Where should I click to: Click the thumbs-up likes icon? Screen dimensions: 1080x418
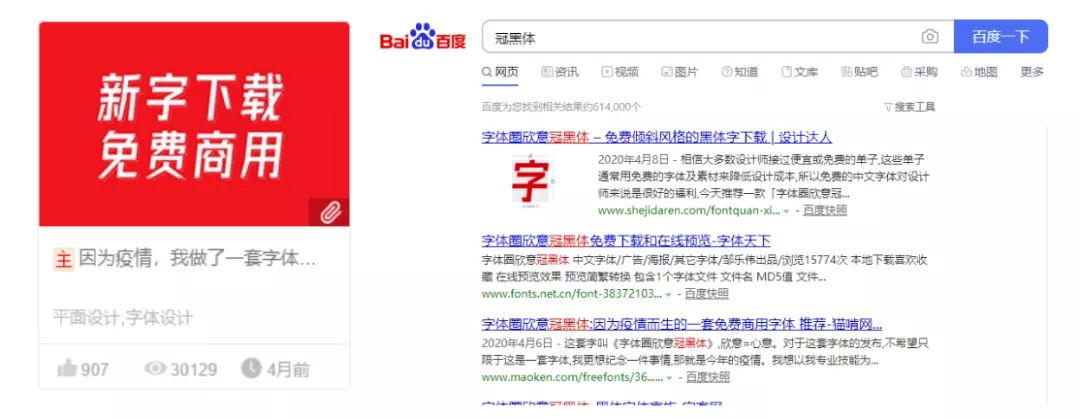pyautogui.click(x=67, y=368)
